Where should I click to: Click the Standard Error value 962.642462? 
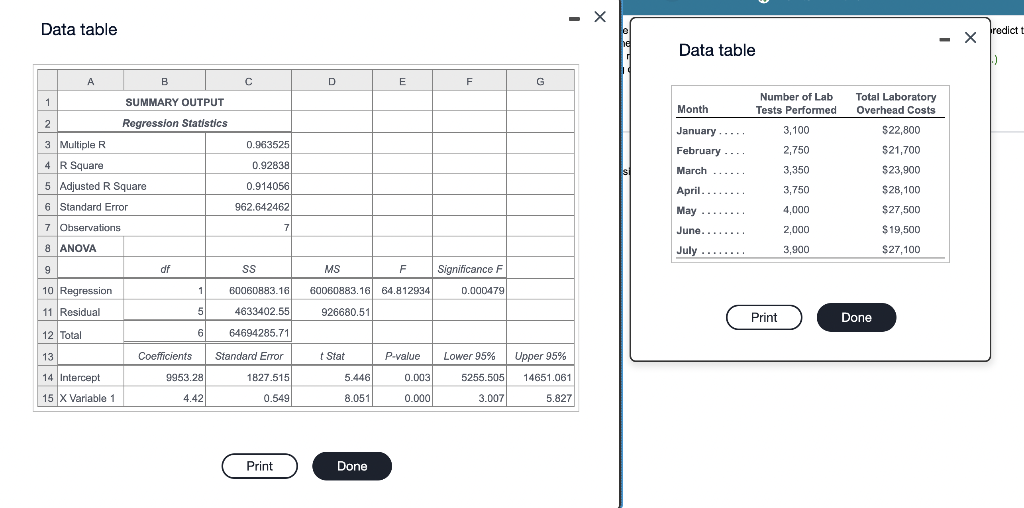(263, 207)
